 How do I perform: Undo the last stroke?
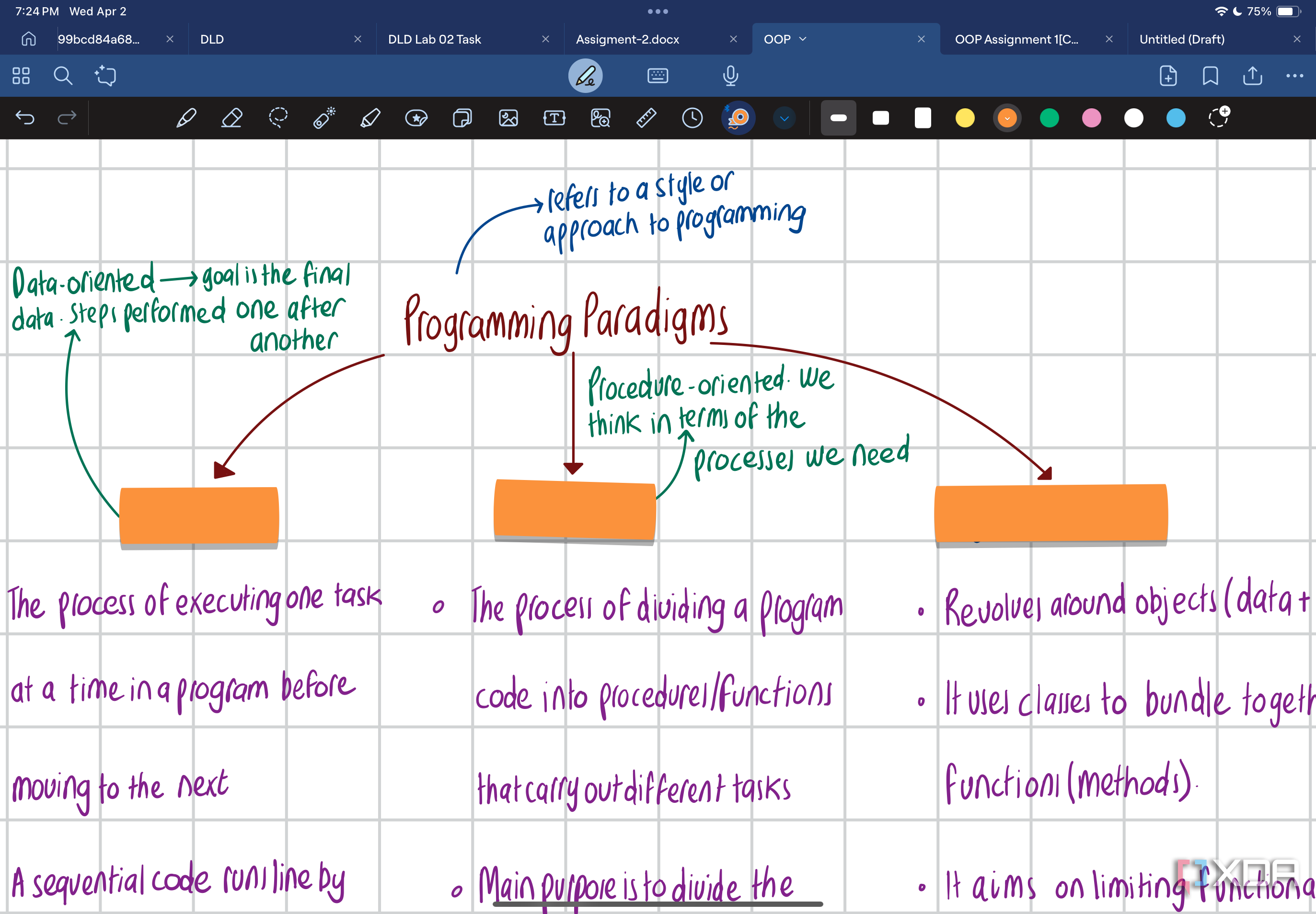tap(24, 118)
